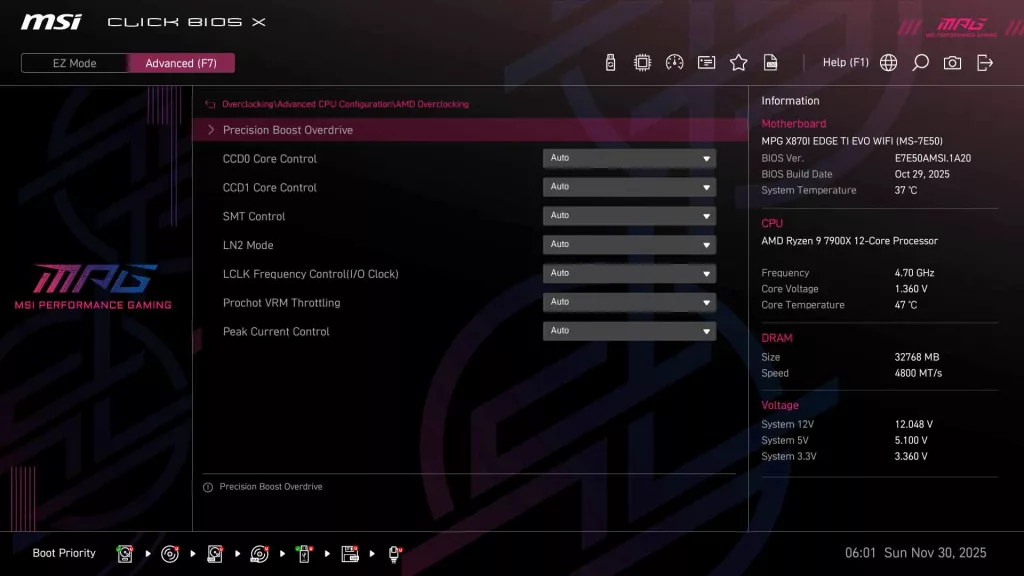Open the hardware monitor gauge icon

[x=674, y=63]
